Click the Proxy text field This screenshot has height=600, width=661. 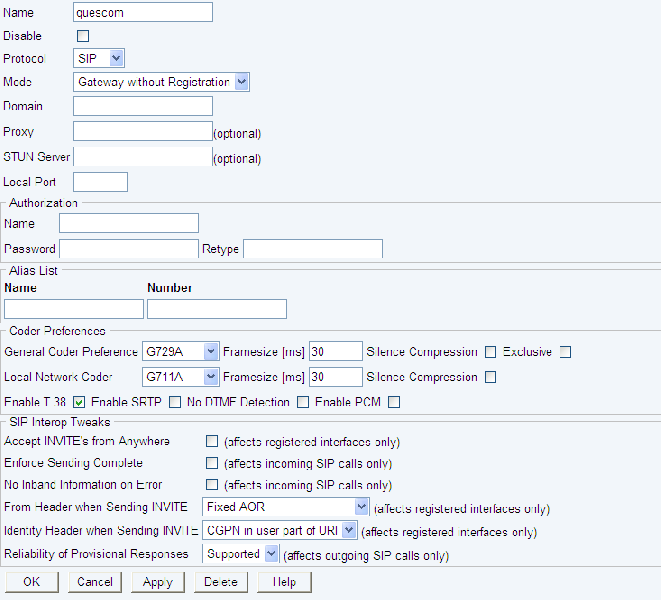pos(143,131)
